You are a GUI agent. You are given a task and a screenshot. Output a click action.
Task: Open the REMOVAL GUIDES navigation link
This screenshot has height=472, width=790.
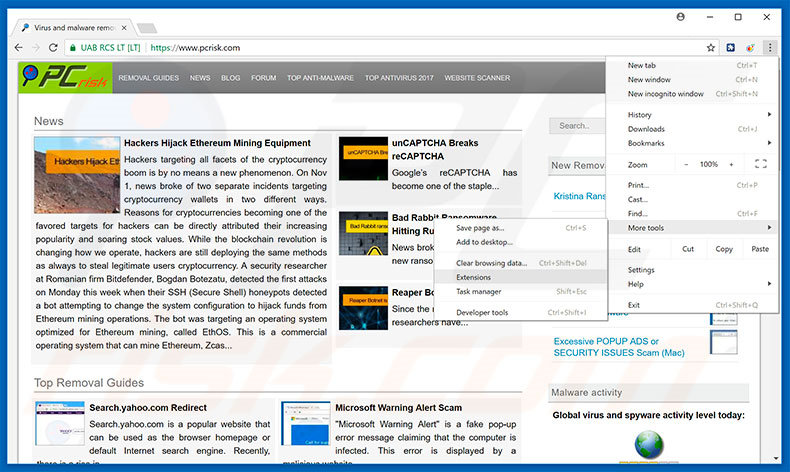[x=146, y=78]
